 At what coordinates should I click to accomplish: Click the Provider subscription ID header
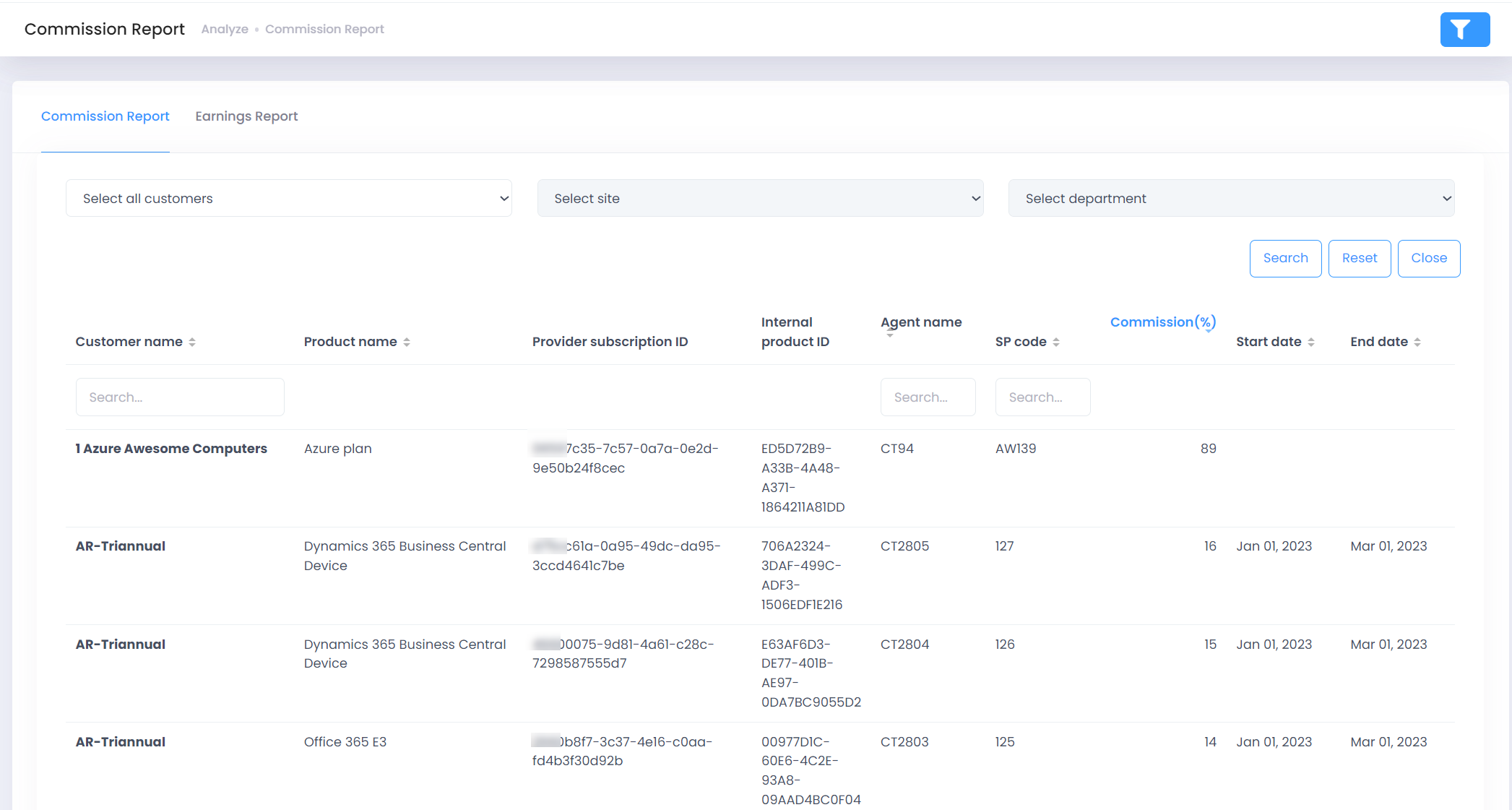point(610,342)
